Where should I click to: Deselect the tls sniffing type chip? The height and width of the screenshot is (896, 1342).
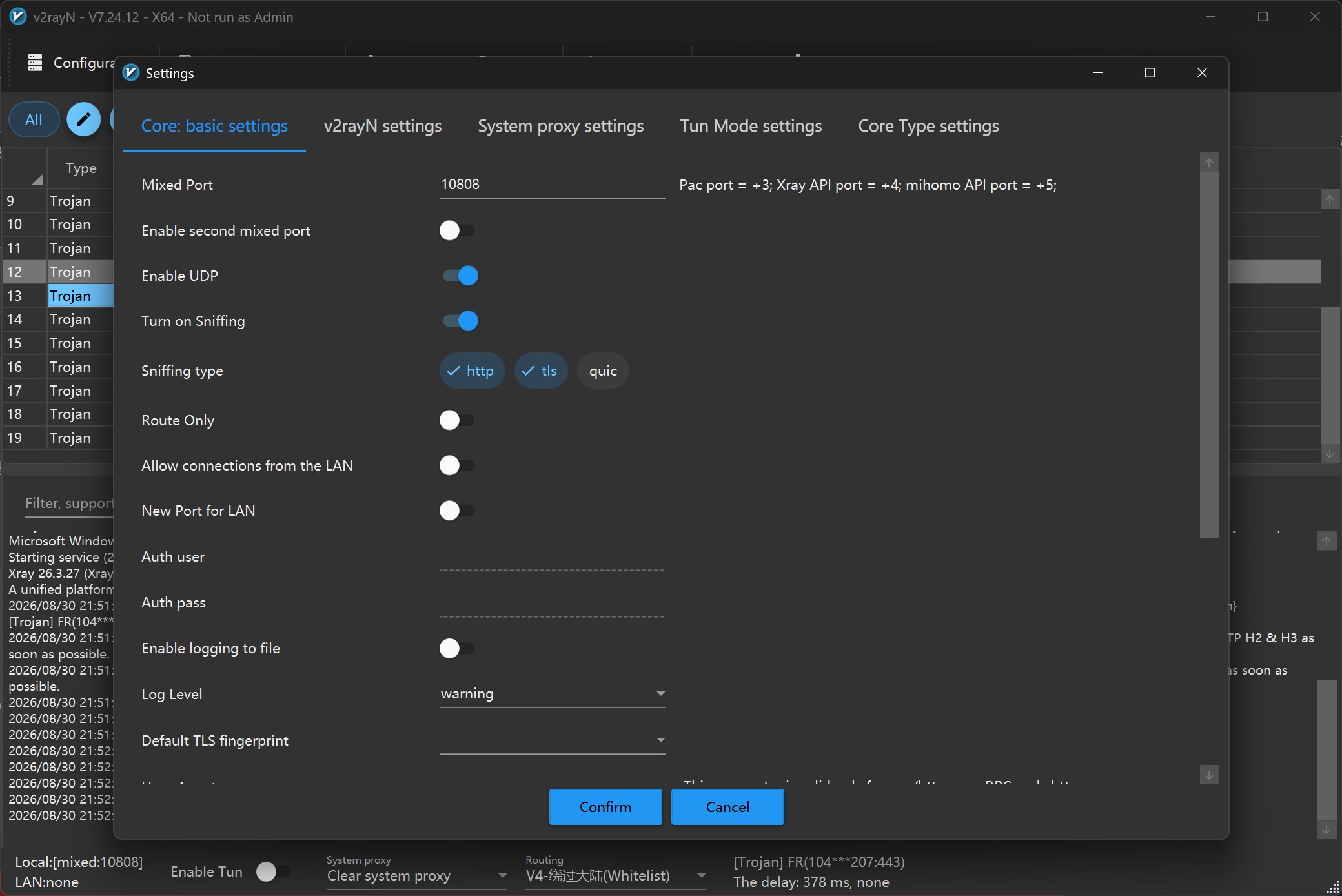point(541,371)
